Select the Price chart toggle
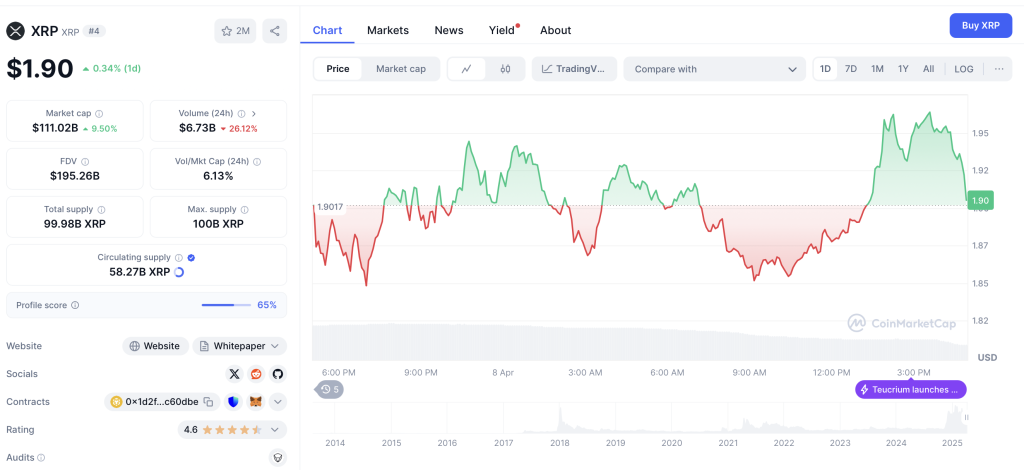The image size is (1024, 470). tap(338, 69)
